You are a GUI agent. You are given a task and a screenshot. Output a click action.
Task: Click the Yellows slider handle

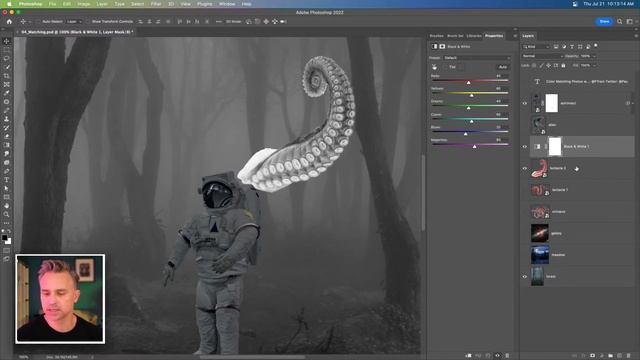pos(471,95)
